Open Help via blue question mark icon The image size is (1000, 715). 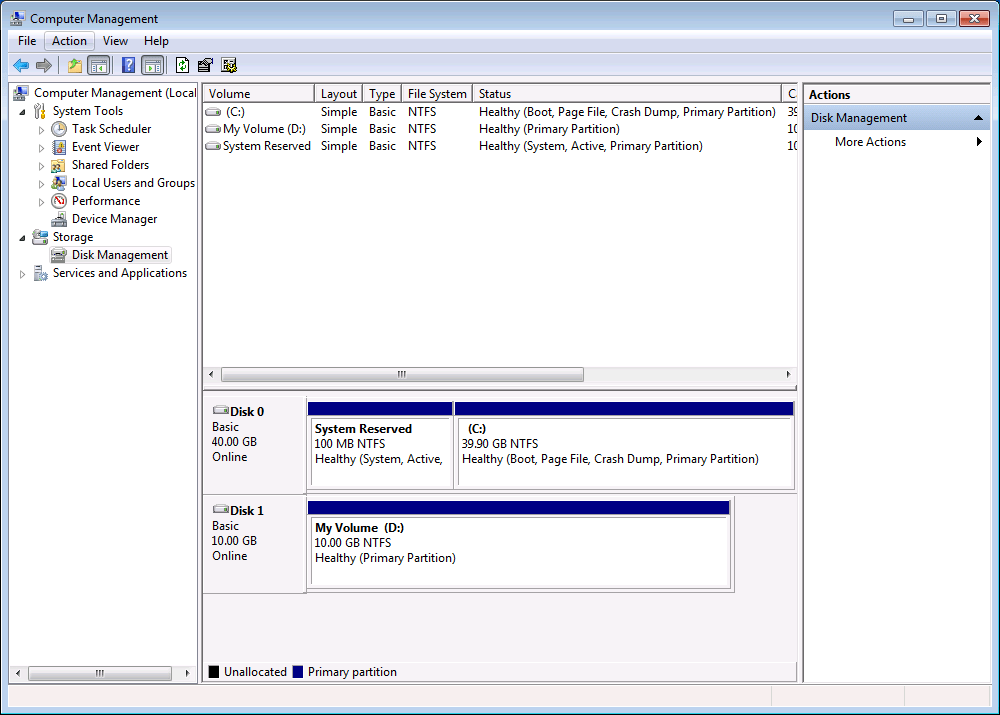tap(128, 66)
